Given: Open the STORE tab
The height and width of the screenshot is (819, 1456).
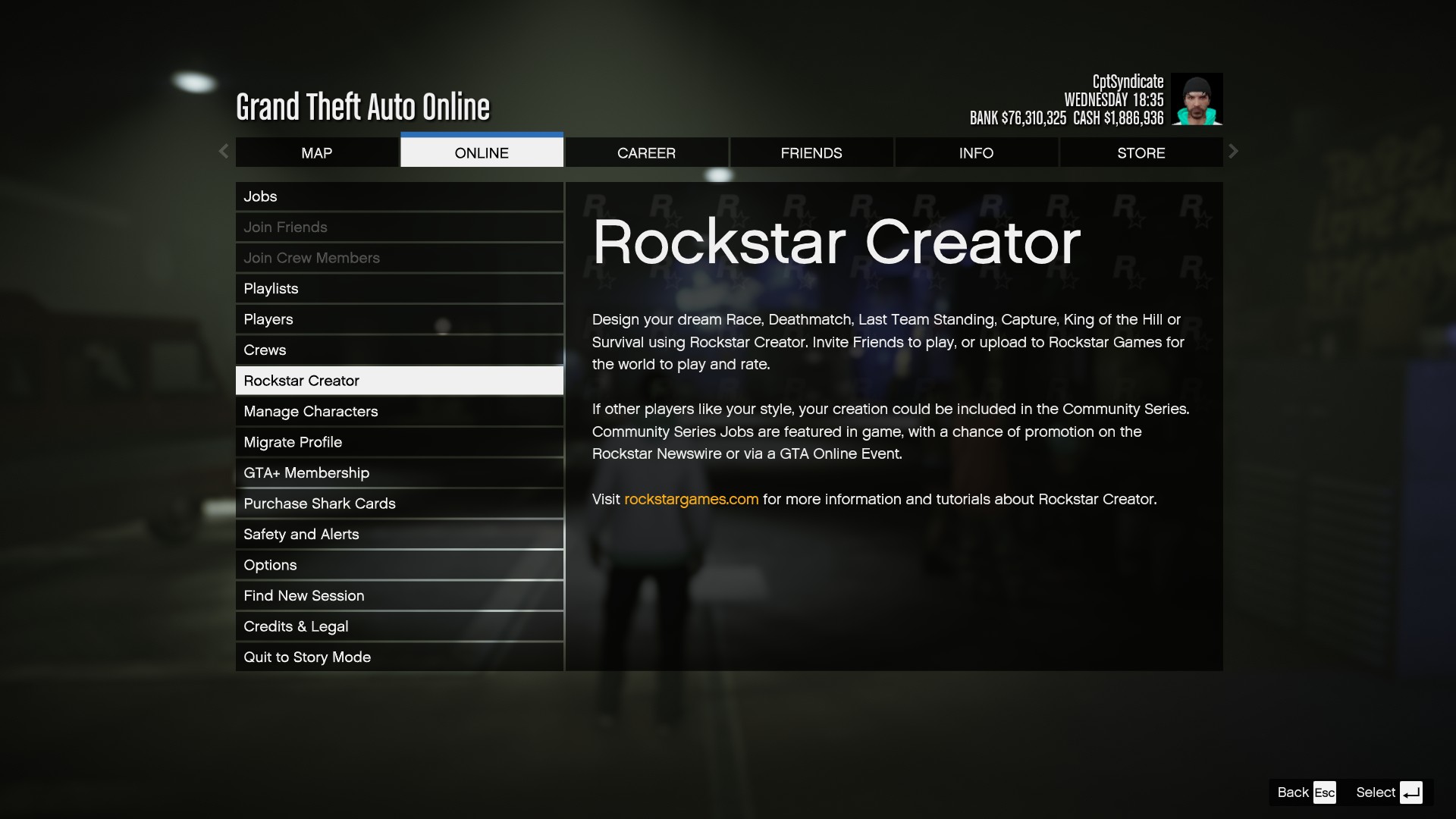Looking at the screenshot, I should 1141,152.
